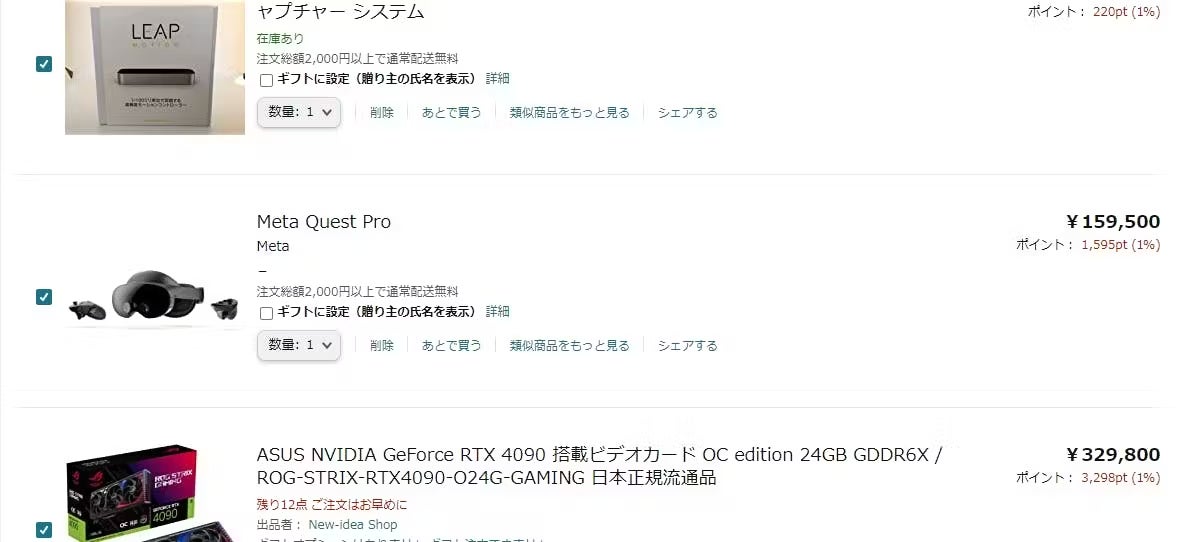
Task: Share the Meta Quest Pro item
Action: click(687, 346)
